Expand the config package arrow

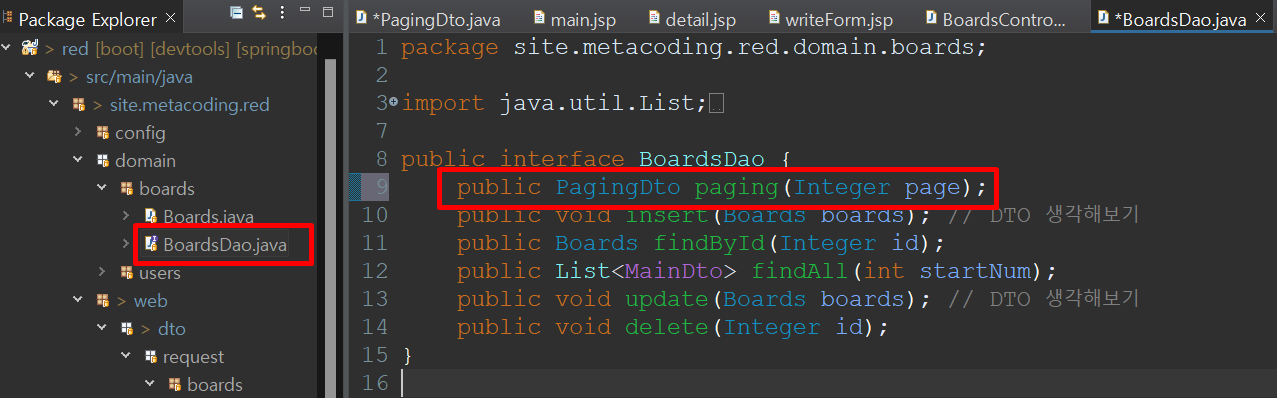(x=79, y=132)
